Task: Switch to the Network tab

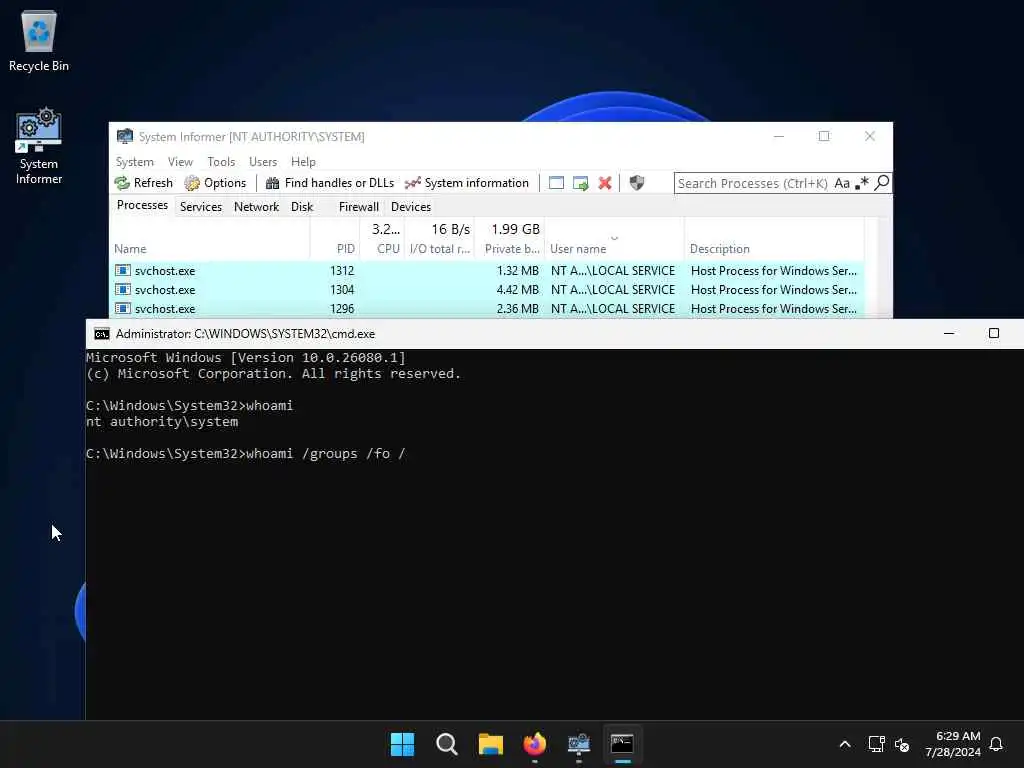Action: point(256,206)
